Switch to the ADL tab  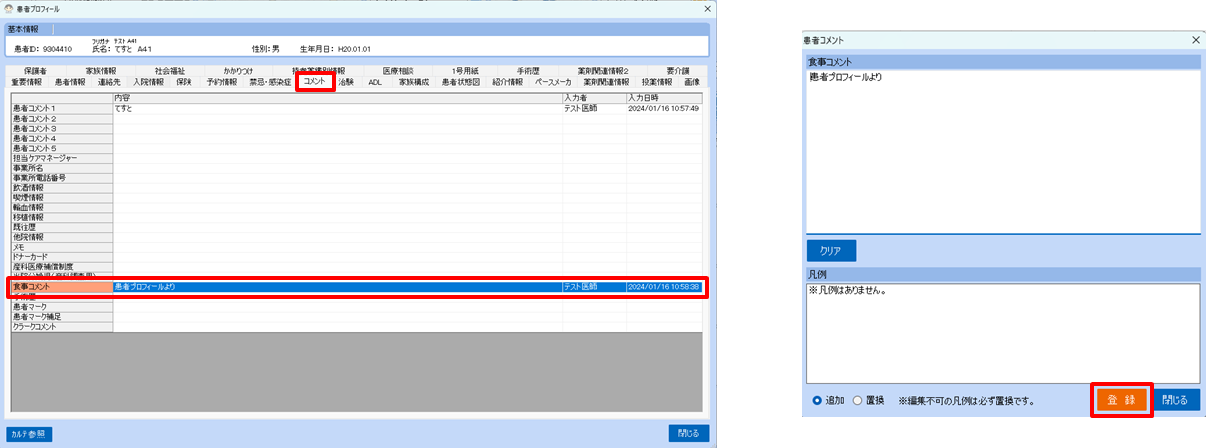375,83
